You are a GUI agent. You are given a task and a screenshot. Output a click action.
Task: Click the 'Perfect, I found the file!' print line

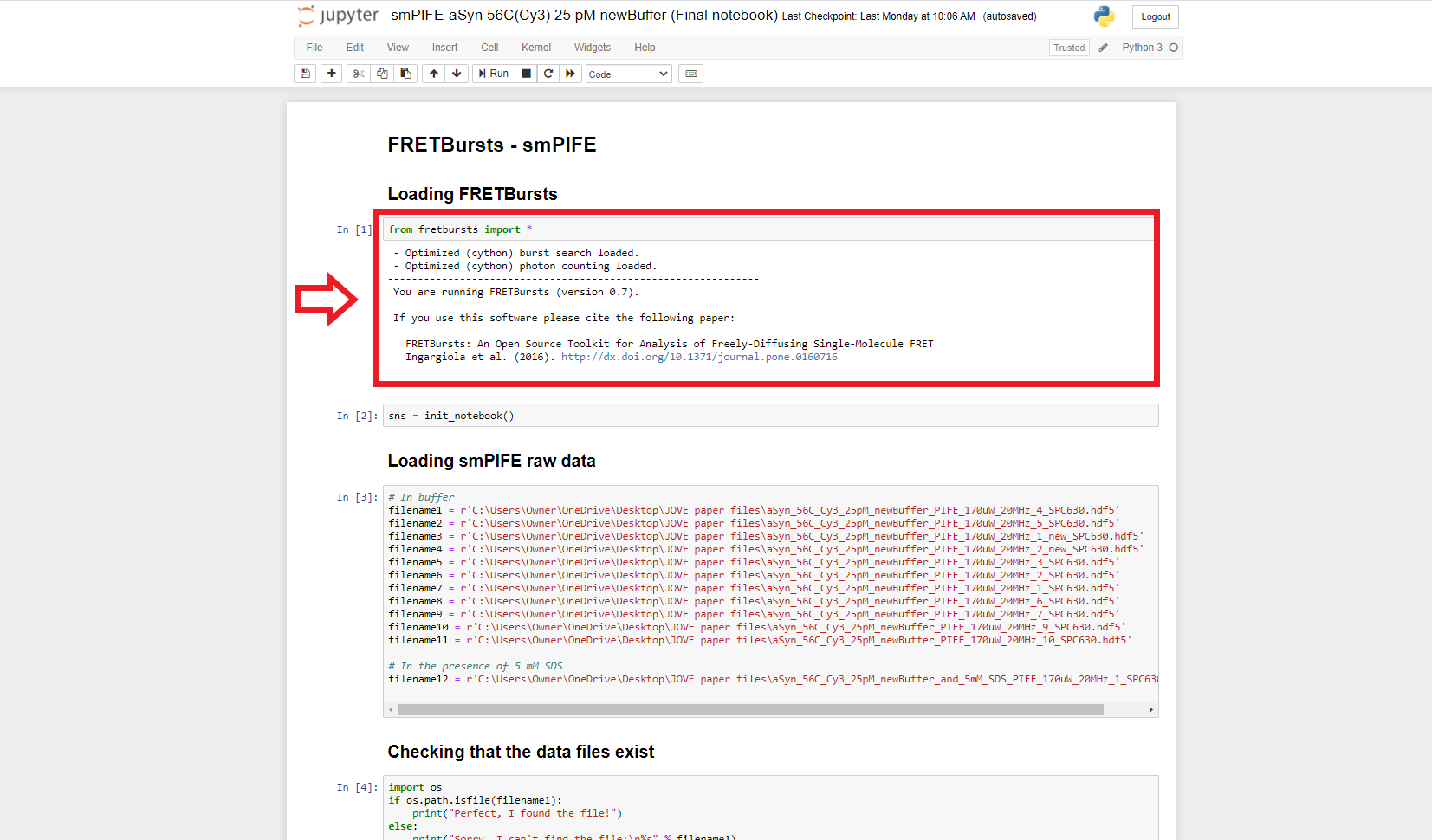click(517, 813)
